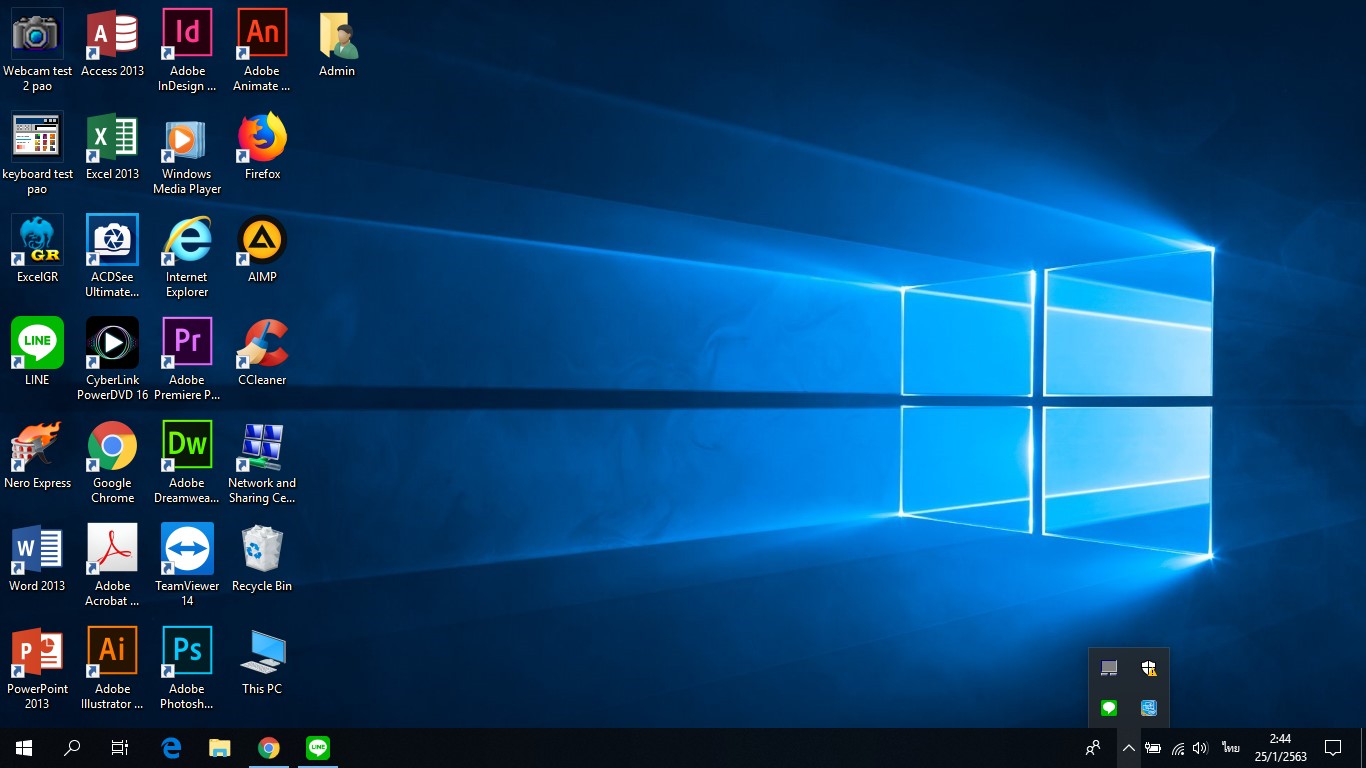Select the Nero Express desktop icon
Image resolution: width=1366 pixels, height=768 pixels.
click(37, 456)
